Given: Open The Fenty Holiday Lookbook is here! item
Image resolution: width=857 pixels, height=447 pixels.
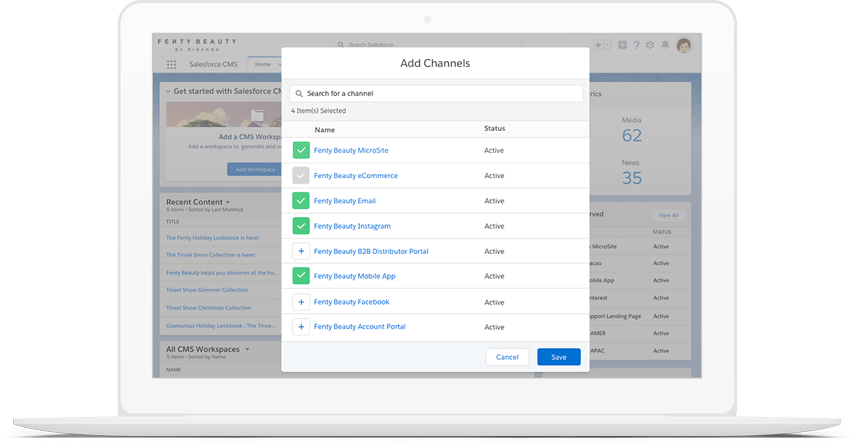Looking at the screenshot, I should click(x=213, y=238).
